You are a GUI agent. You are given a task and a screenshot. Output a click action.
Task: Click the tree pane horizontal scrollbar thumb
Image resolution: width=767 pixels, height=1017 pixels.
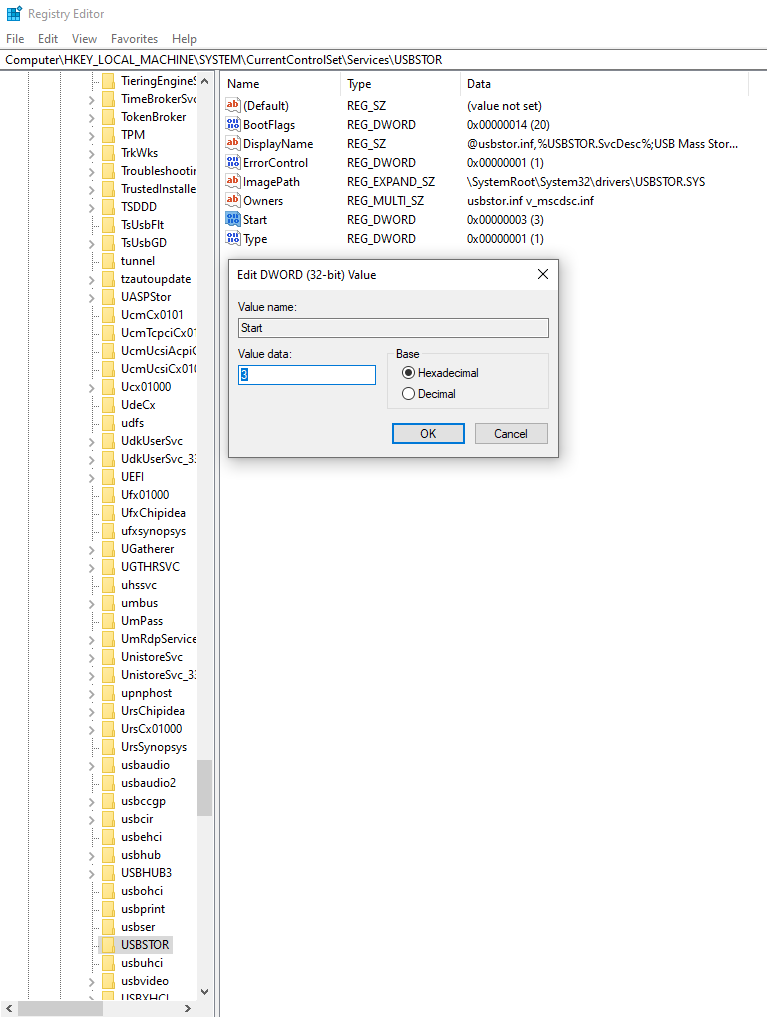(60, 1009)
